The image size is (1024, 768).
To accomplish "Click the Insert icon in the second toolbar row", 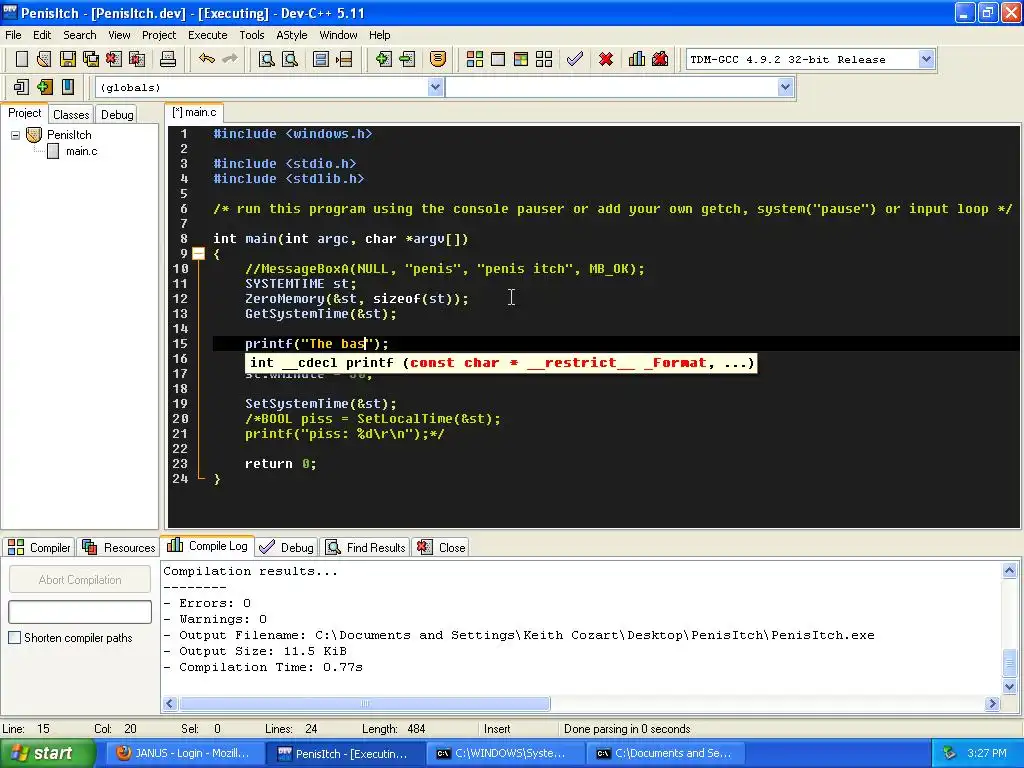I will (x=21, y=87).
